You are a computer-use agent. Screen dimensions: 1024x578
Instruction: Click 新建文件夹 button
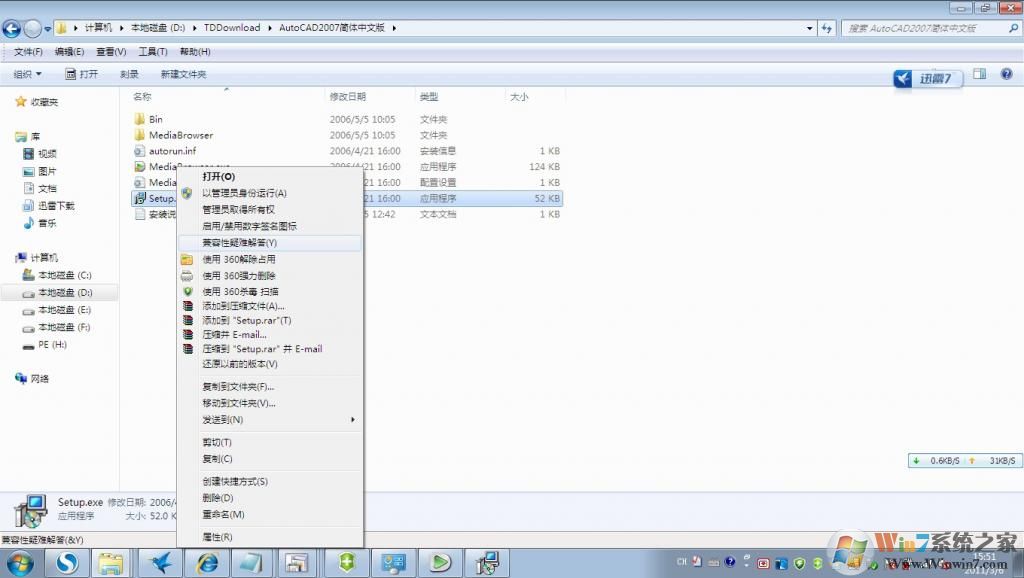pyautogui.click(x=184, y=74)
